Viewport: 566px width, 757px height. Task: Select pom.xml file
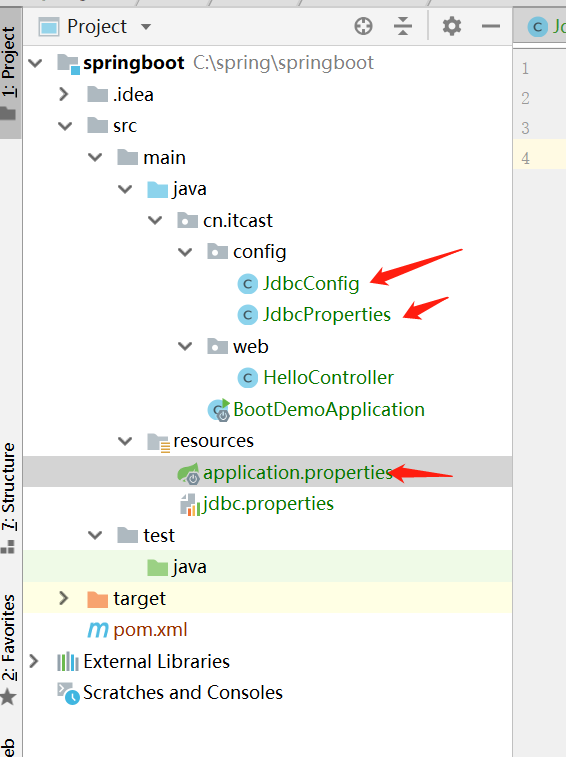pyautogui.click(x=150, y=630)
